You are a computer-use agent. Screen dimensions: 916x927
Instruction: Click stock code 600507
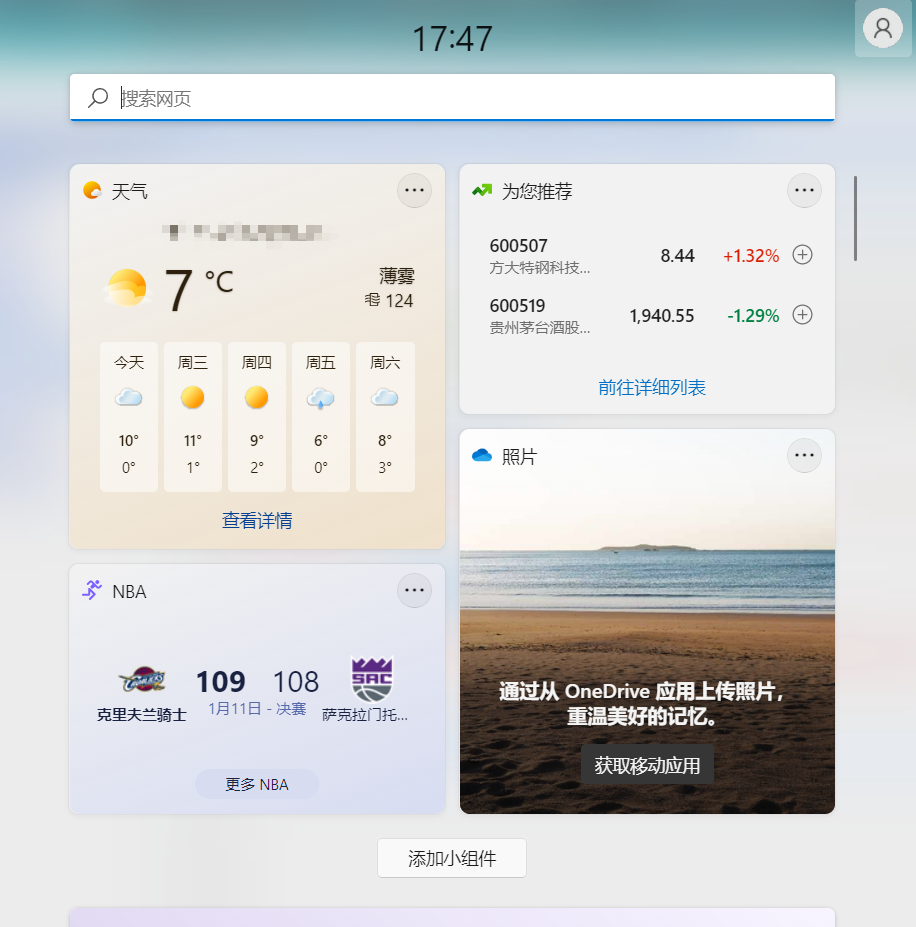pyautogui.click(x=519, y=245)
